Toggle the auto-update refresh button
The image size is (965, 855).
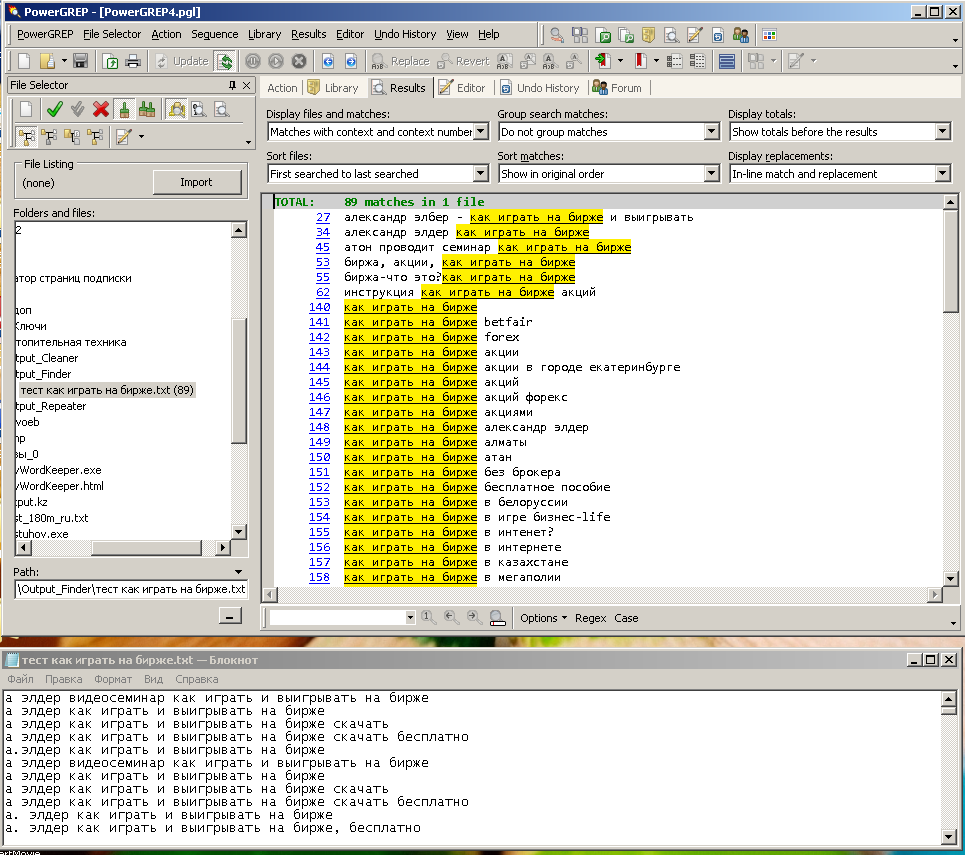(x=224, y=61)
